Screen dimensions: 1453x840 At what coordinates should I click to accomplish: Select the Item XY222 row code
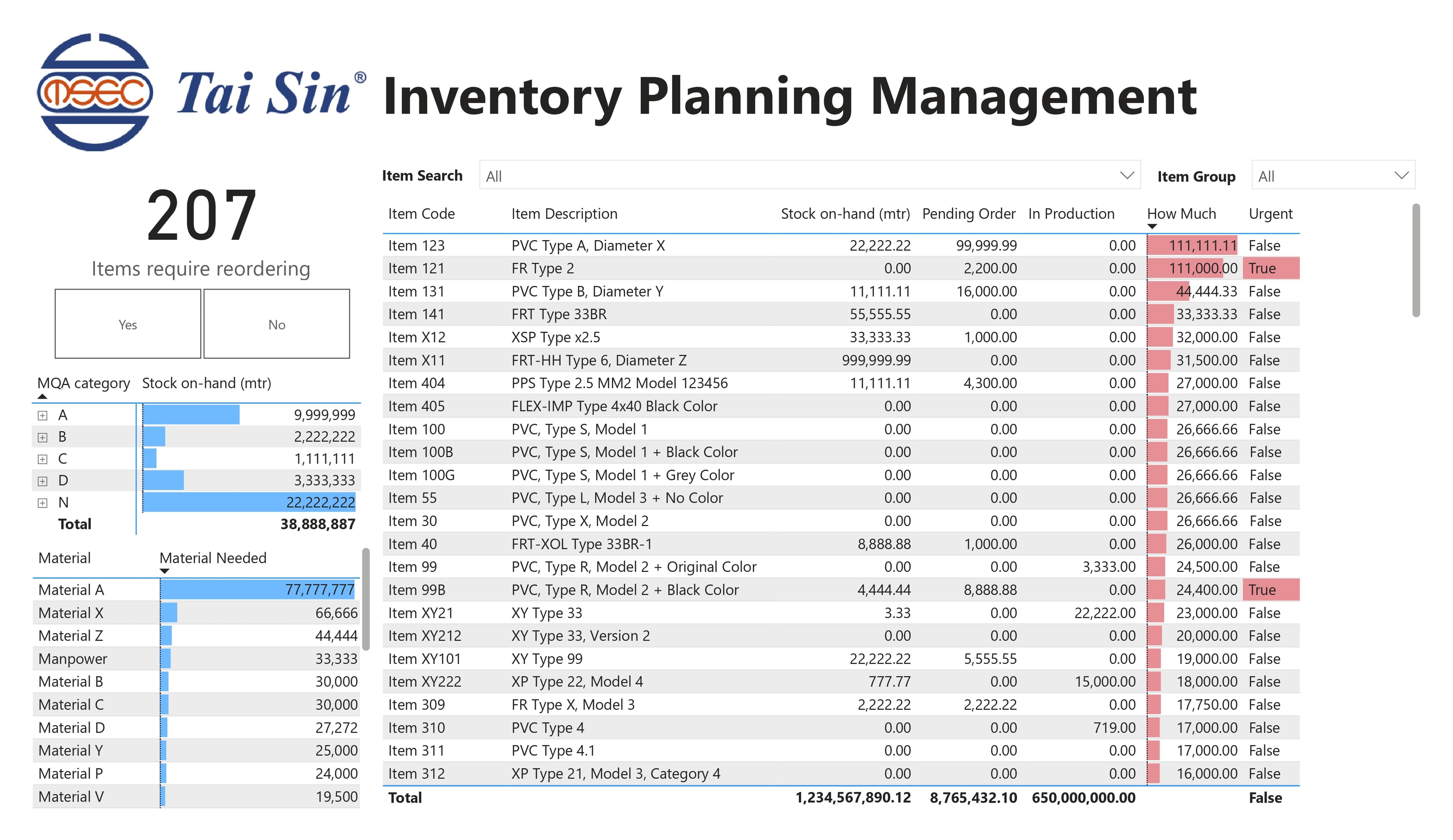point(425,682)
